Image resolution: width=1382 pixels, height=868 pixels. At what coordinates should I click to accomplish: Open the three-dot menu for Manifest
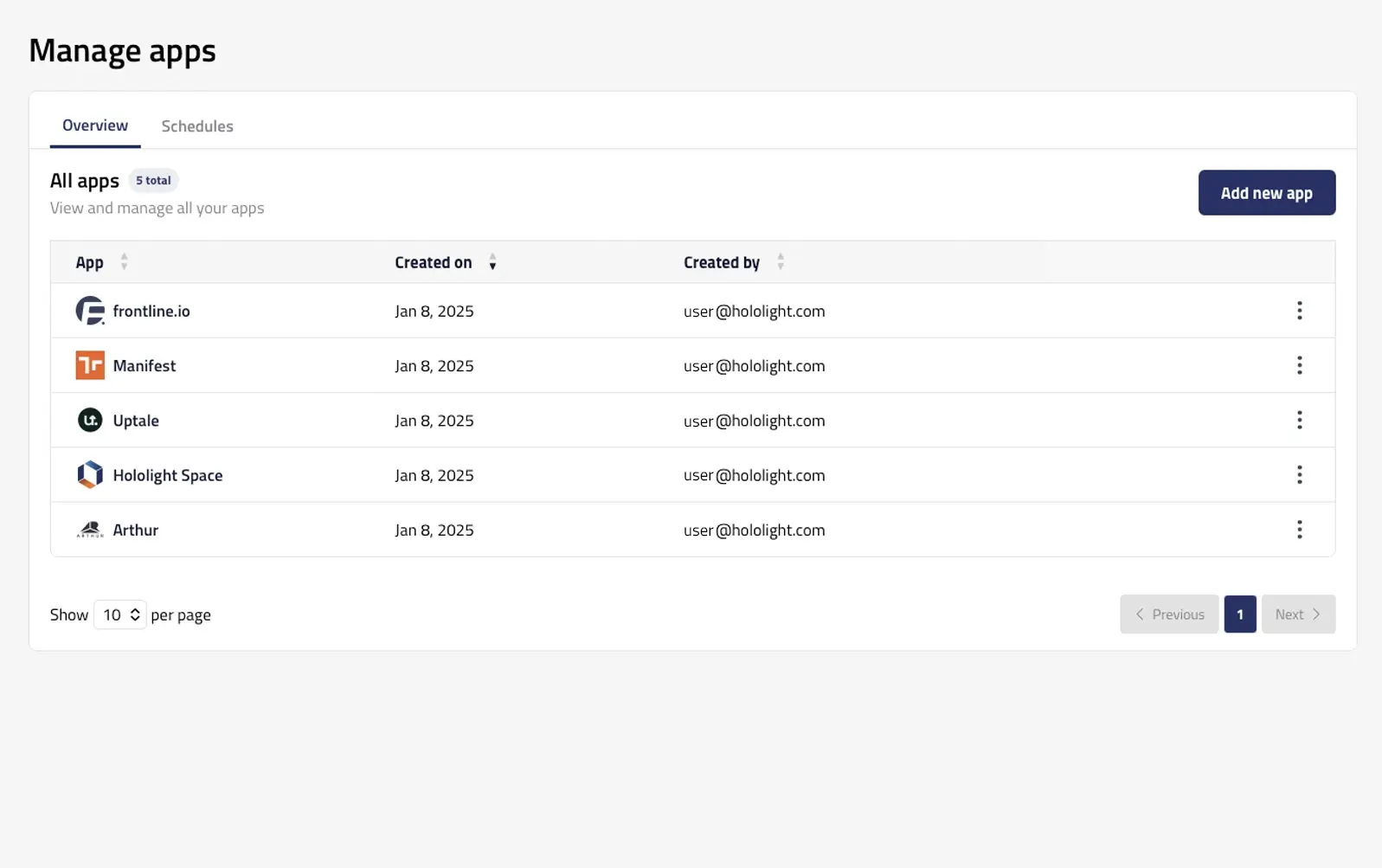[x=1299, y=365]
